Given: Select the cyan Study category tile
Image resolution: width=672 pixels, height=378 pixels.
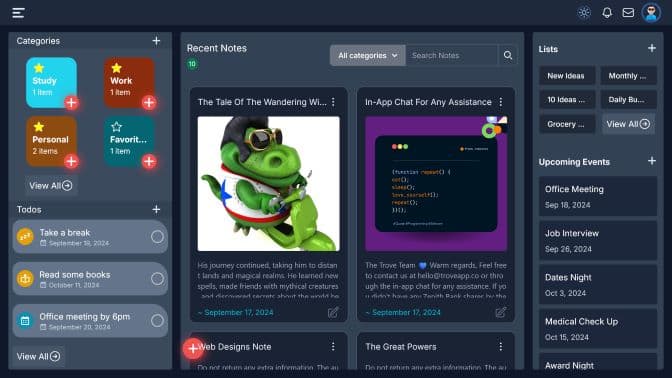Looking at the screenshot, I should click(51, 82).
